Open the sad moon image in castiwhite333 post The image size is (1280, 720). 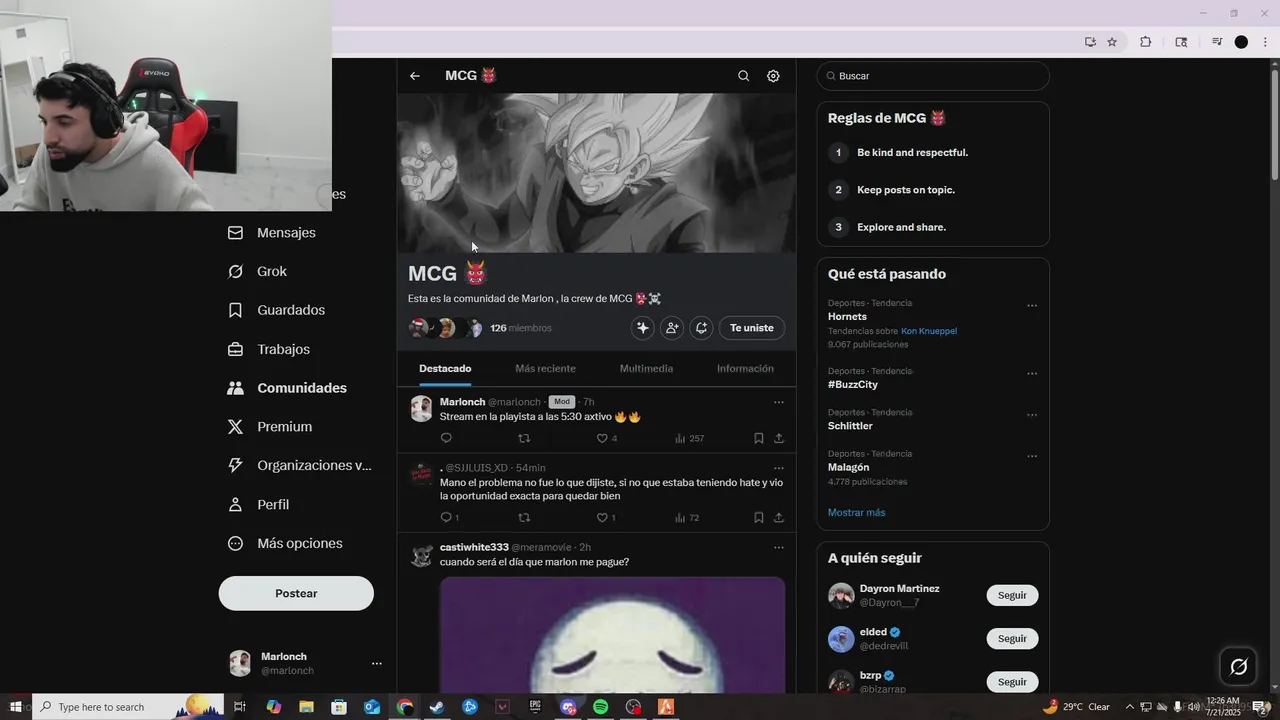click(x=612, y=635)
